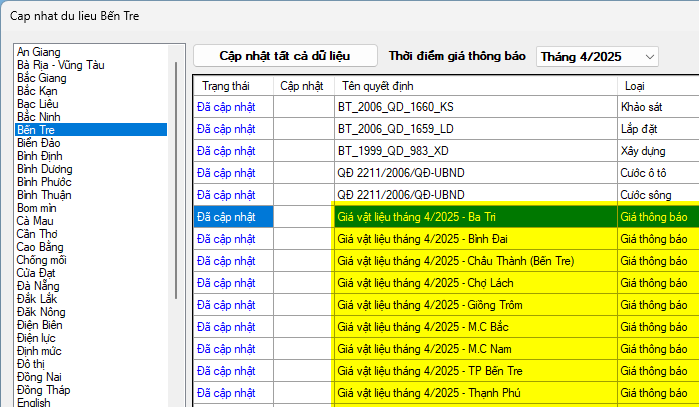This screenshot has height=407, width=699.
Task: Click the province list vertical scrollbar
Action: tap(176, 181)
